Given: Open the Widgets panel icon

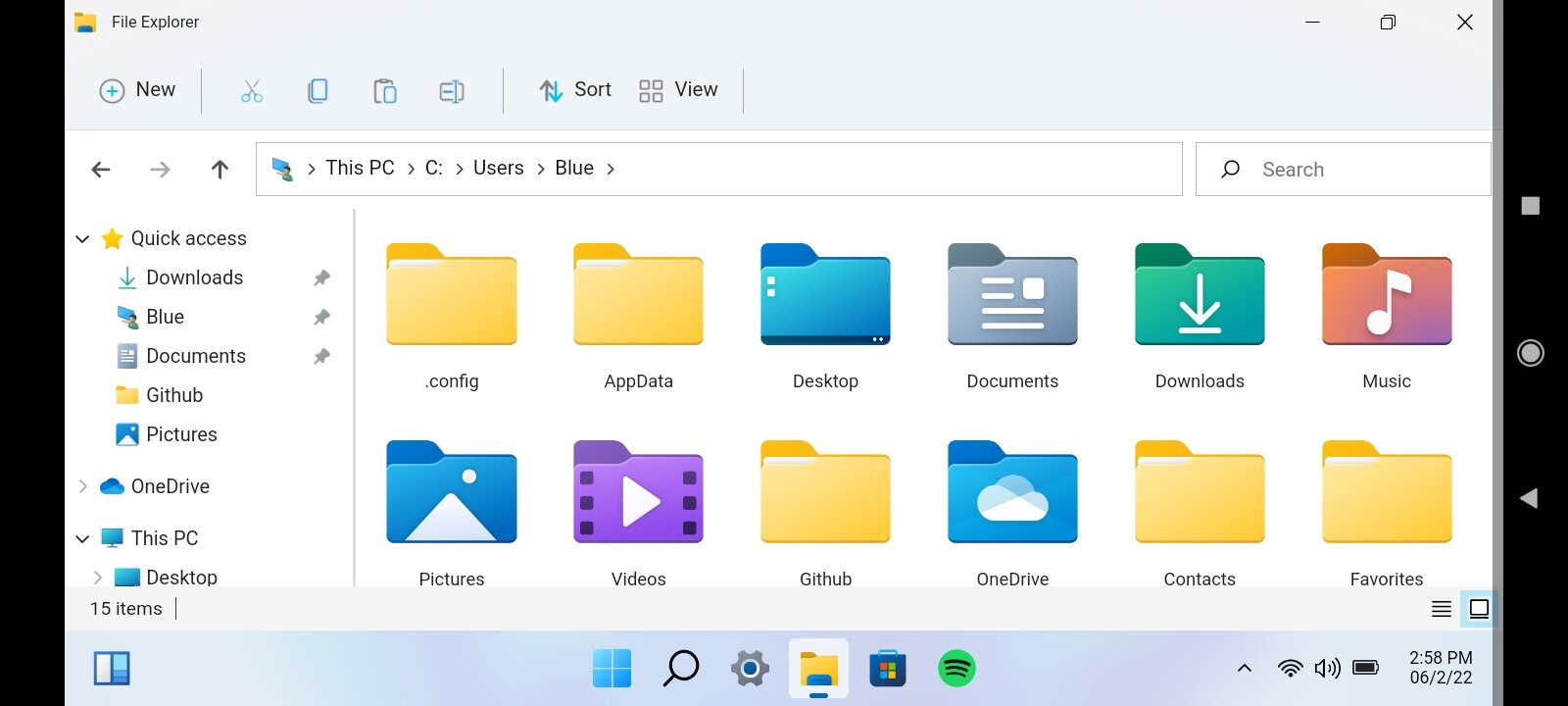Looking at the screenshot, I should 112,669.
